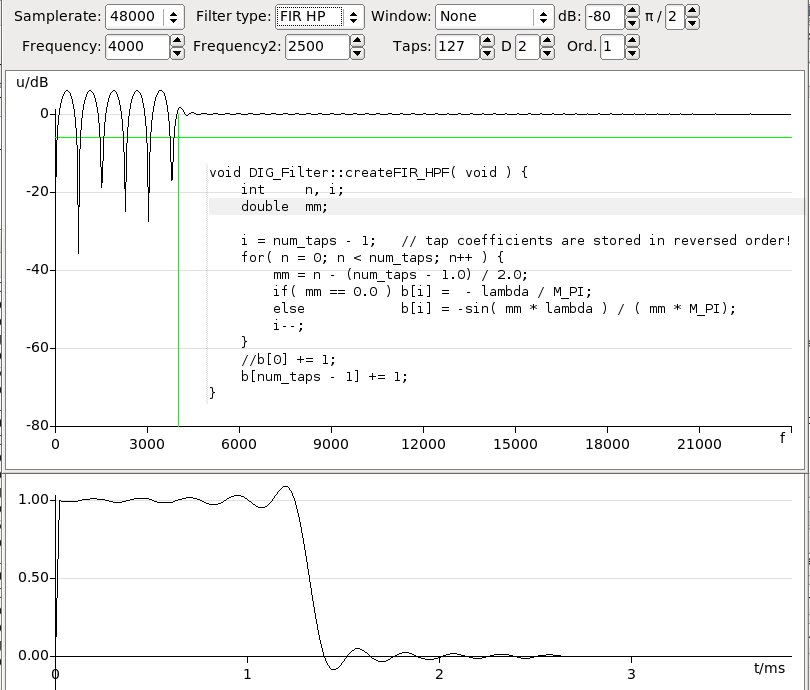Click the u/dB axis label
Screen dimensions: 810x690
pos(32,82)
